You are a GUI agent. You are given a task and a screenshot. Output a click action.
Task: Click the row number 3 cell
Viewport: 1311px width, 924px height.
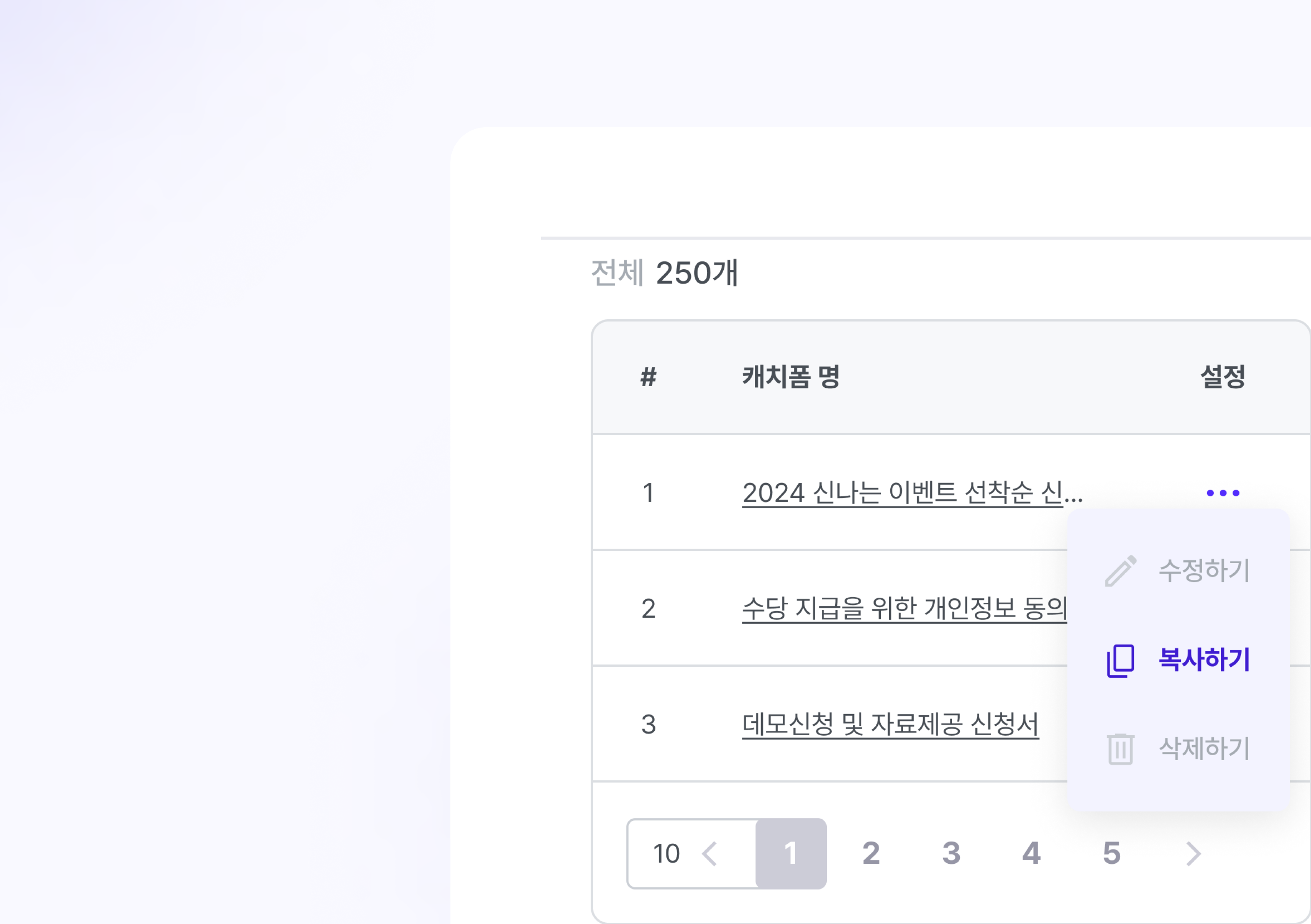coord(649,725)
